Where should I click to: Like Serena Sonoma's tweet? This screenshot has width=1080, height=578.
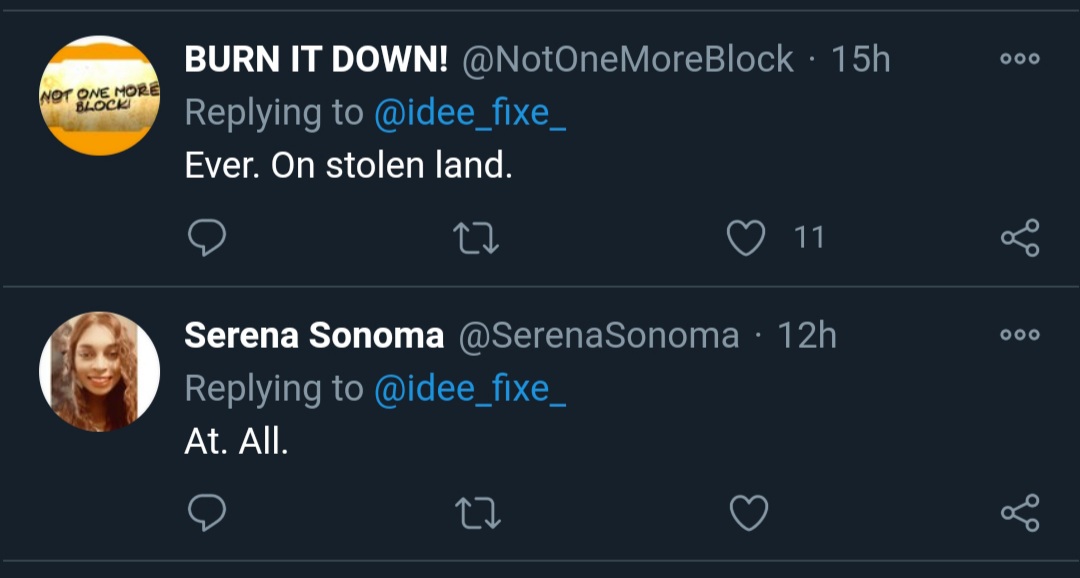coord(749,514)
